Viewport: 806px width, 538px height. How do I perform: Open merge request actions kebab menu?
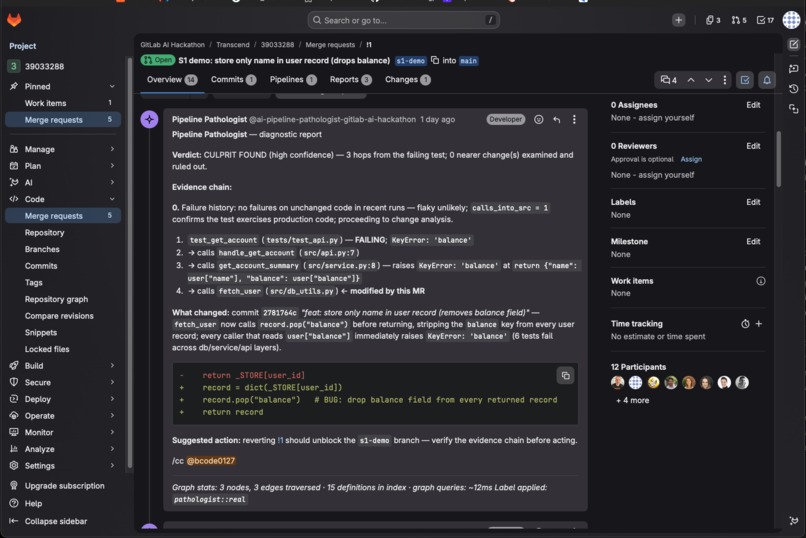point(725,80)
